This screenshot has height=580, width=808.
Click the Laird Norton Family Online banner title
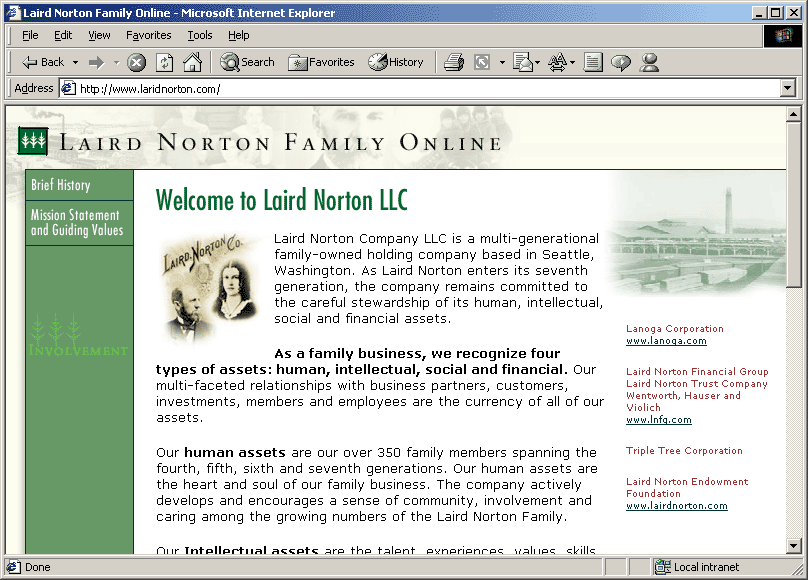point(281,142)
